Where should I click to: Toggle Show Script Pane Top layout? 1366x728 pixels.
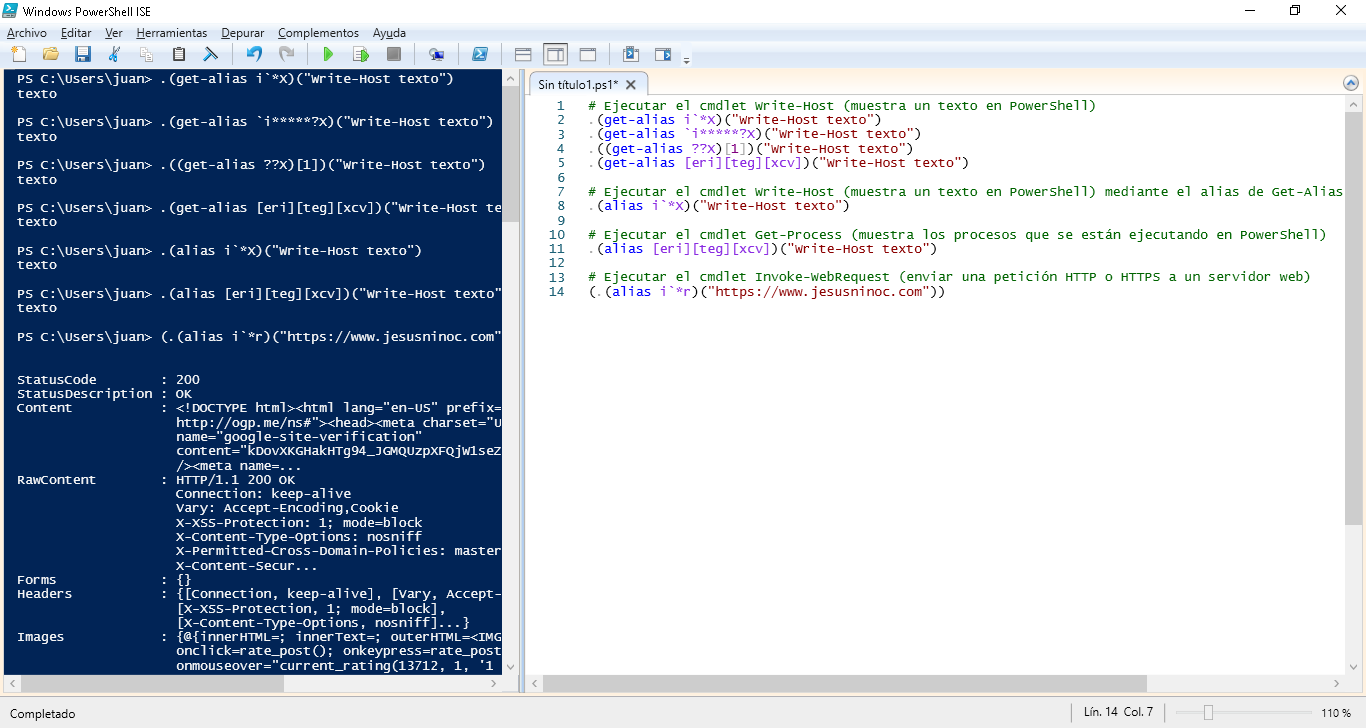tap(521, 54)
